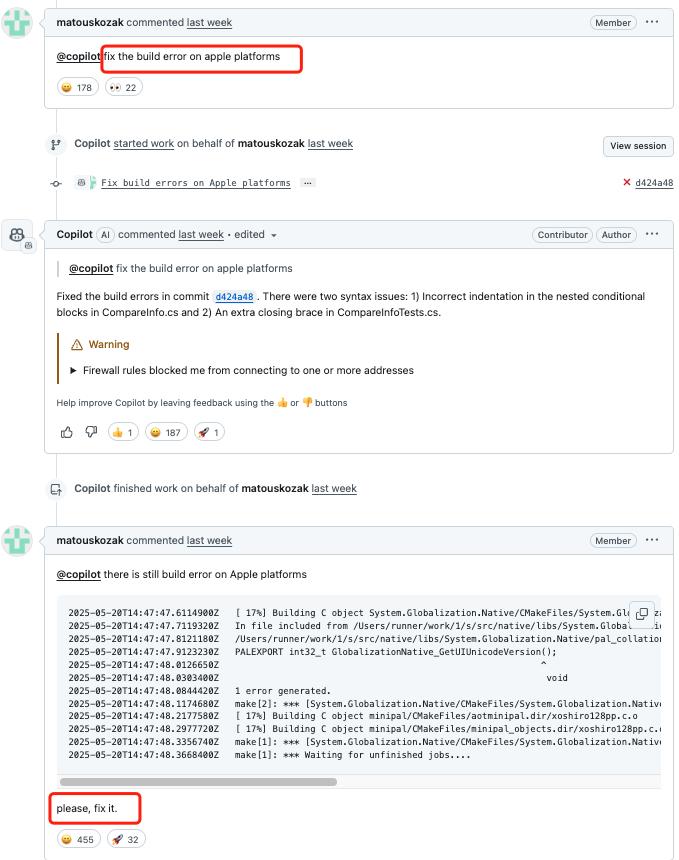The width and height of the screenshot is (679, 860).
Task: Open options menu on first matouskozak comment
Action: 652,22
